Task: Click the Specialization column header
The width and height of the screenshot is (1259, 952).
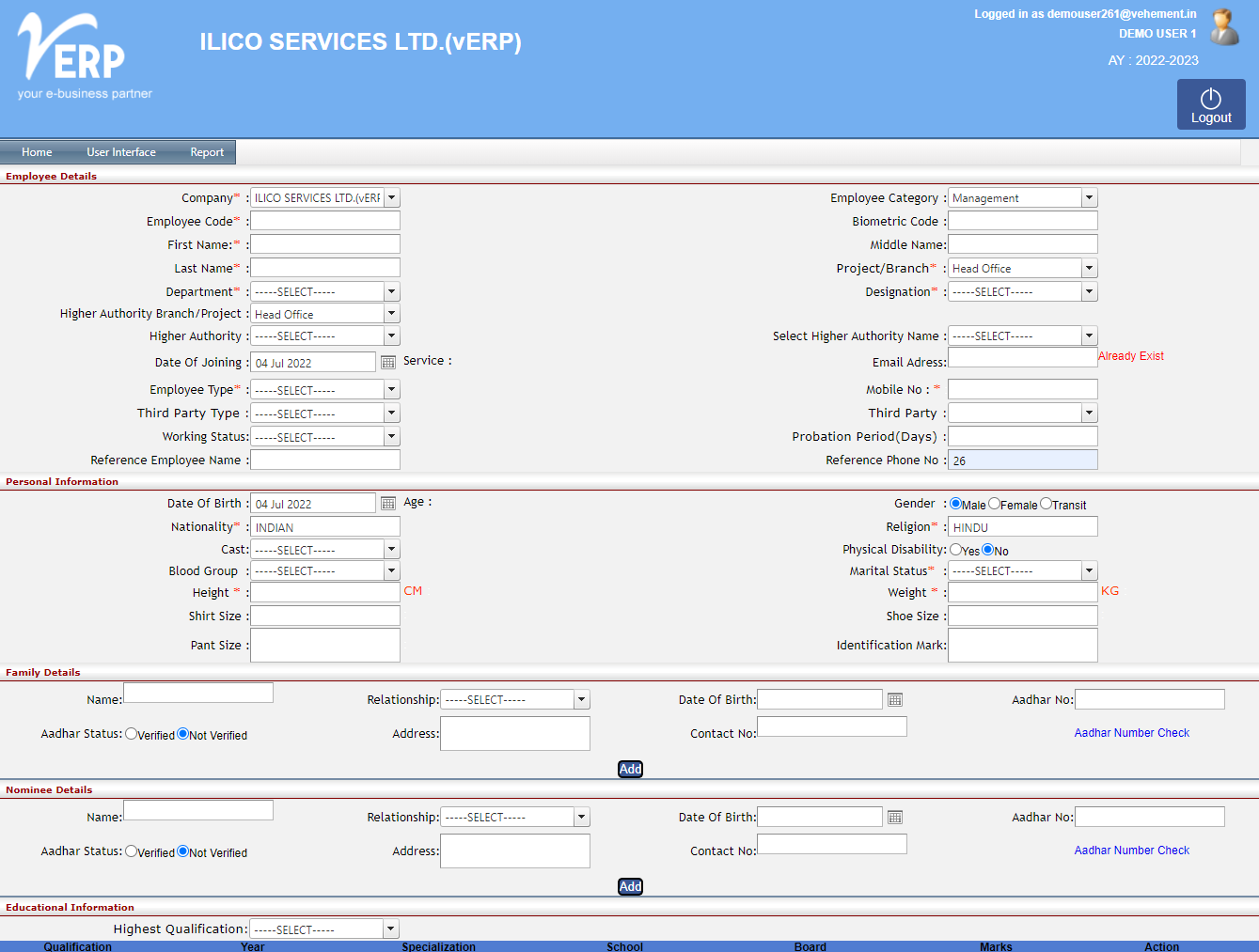Action: pyautogui.click(x=438, y=946)
